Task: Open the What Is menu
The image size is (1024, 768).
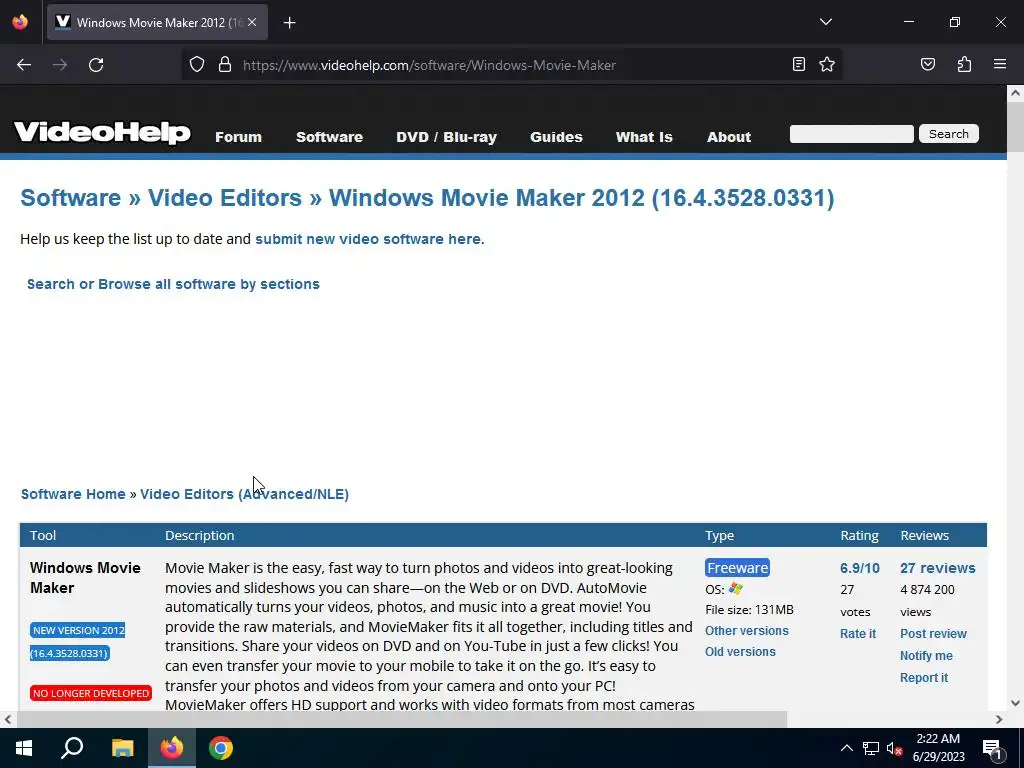Action: coord(644,137)
